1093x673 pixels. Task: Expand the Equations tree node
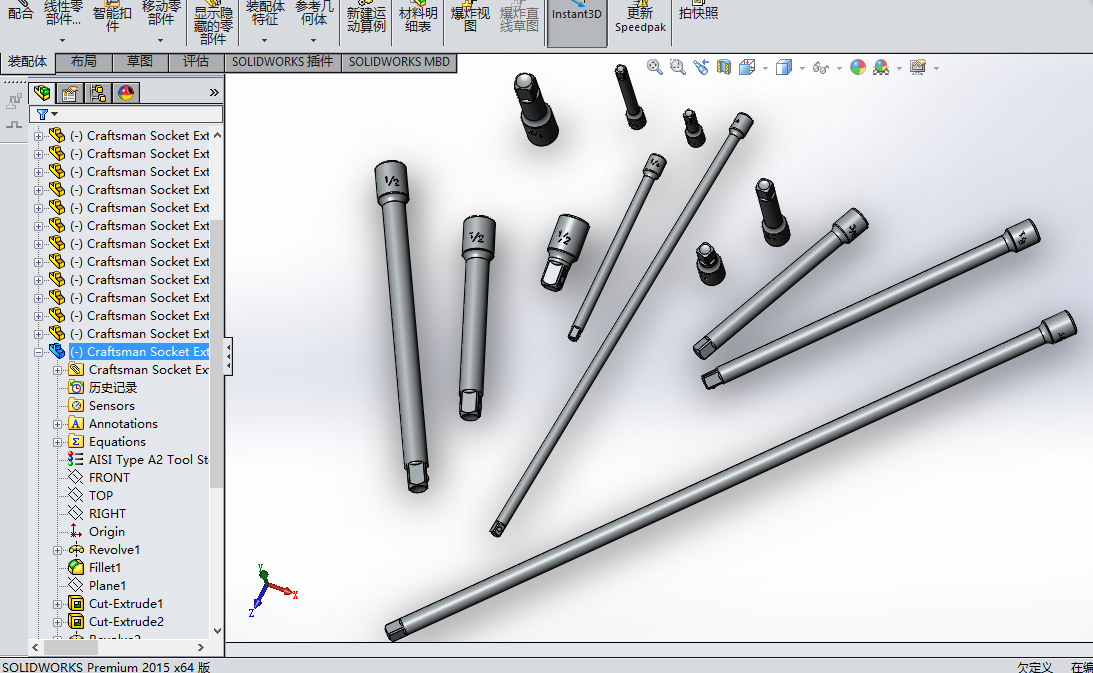coord(57,442)
